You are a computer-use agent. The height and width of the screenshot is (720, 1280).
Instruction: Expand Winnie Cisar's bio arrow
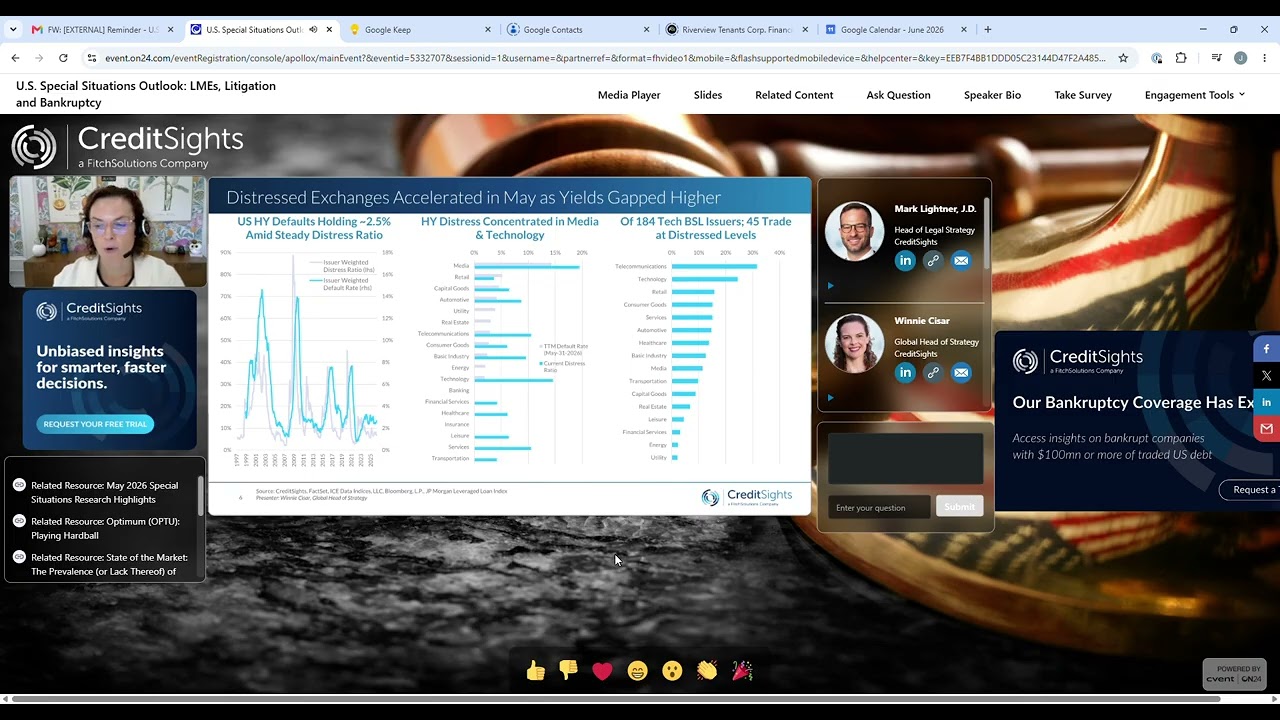[830, 398]
